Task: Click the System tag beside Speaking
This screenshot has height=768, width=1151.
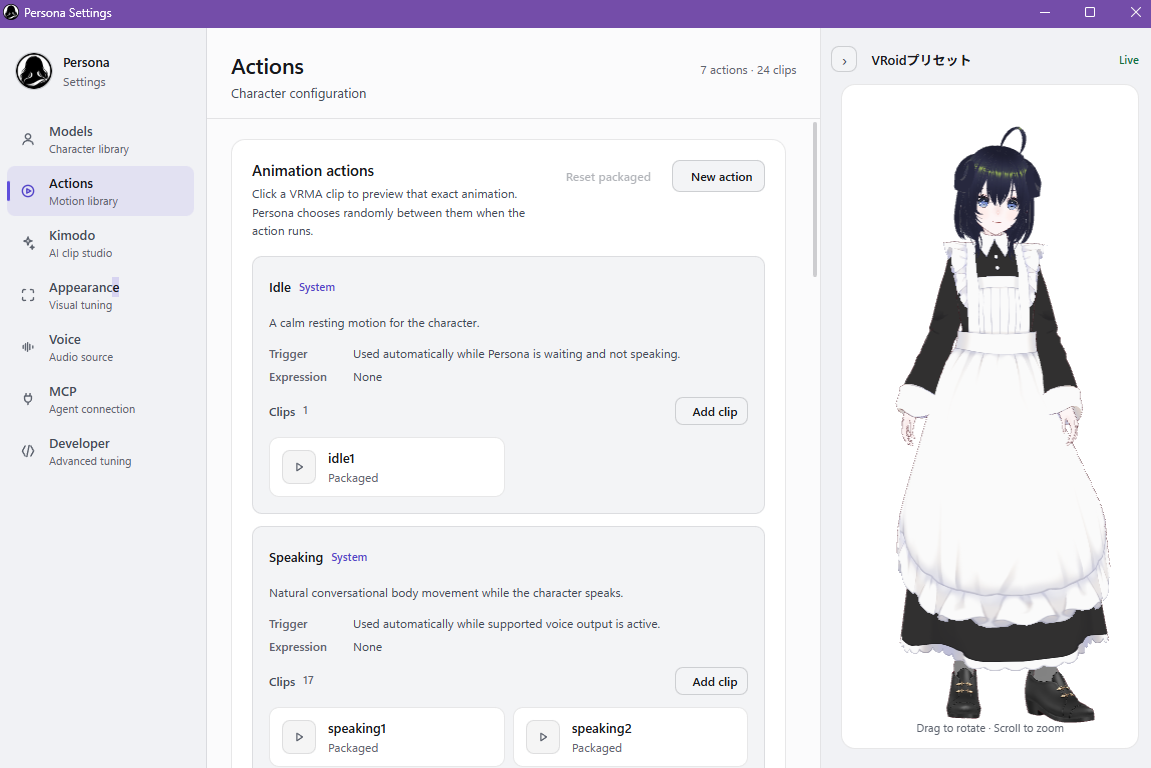Action: 349,557
